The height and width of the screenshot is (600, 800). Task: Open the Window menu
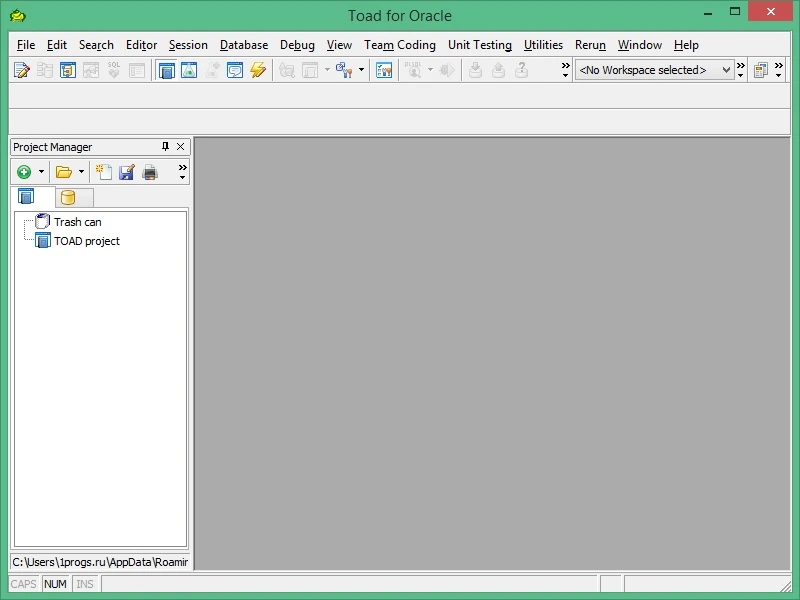pos(639,45)
